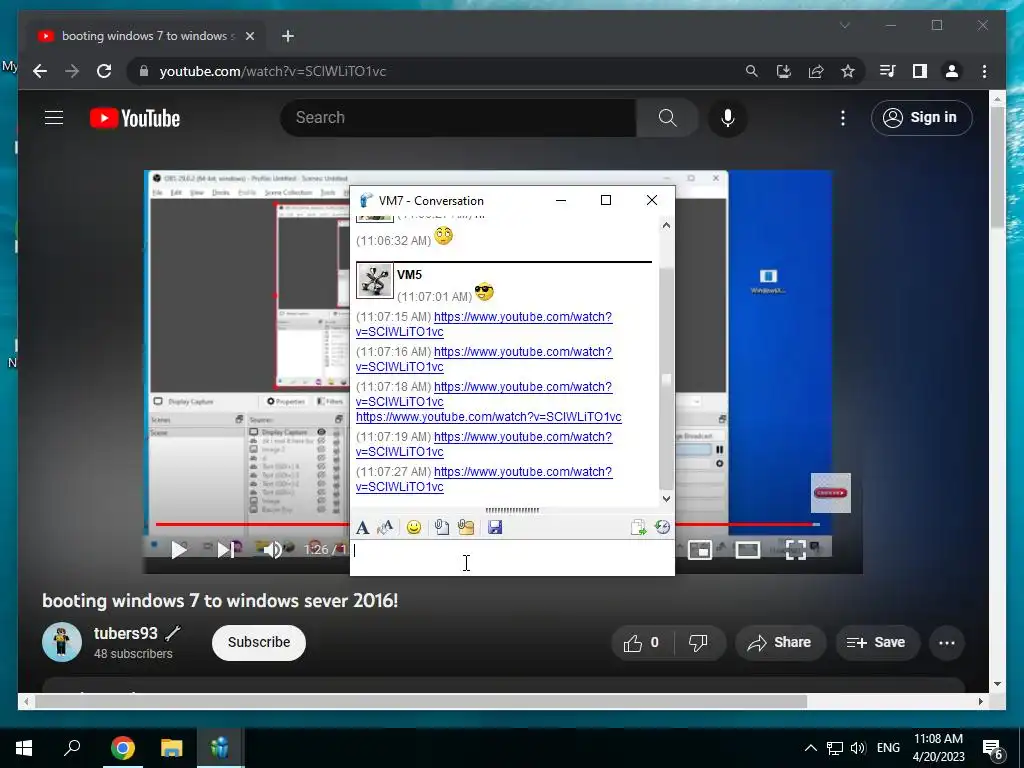This screenshot has width=1024, height=768.
Task: Open more actions ellipsis under video
Action: [x=947, y=643]
